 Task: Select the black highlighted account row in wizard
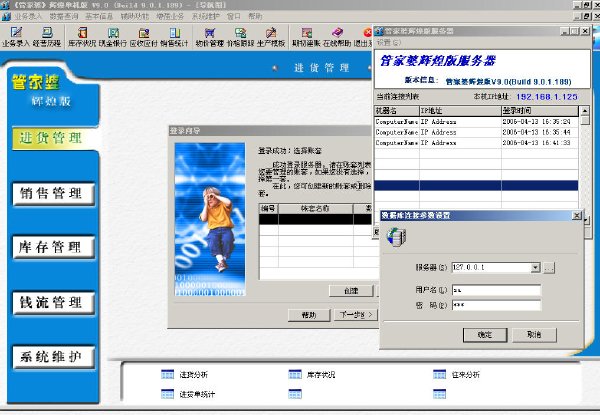coord(315,219)
